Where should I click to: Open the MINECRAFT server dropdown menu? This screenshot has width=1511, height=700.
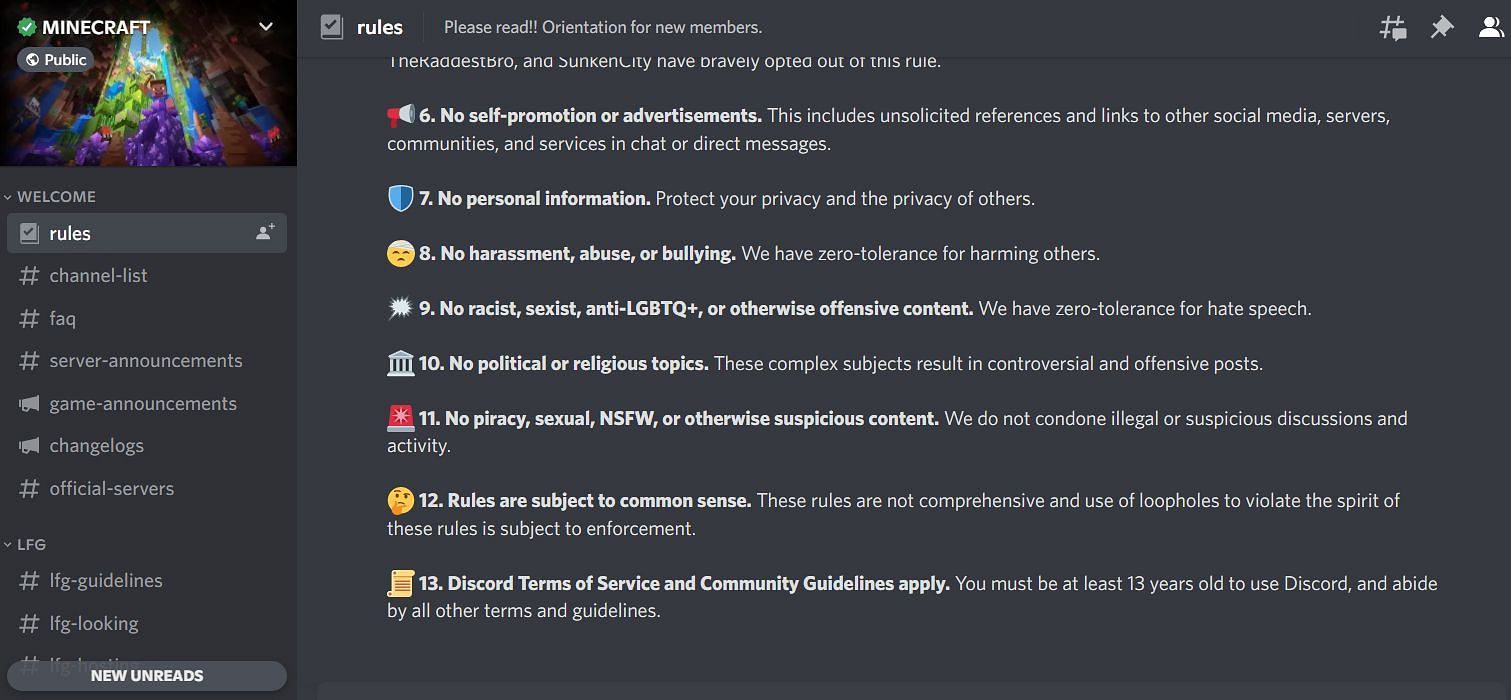click(264, 26)
